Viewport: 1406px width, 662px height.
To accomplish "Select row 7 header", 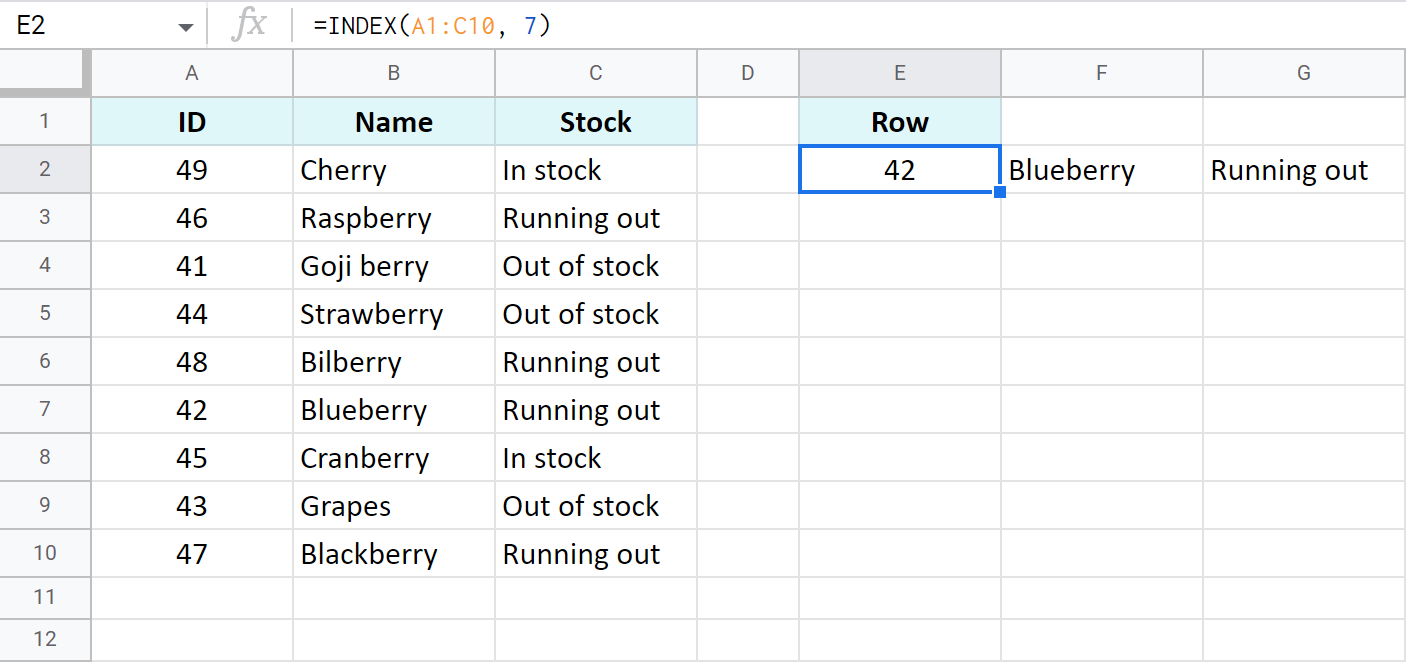I will pyautogui.click(x=45, y=409).
